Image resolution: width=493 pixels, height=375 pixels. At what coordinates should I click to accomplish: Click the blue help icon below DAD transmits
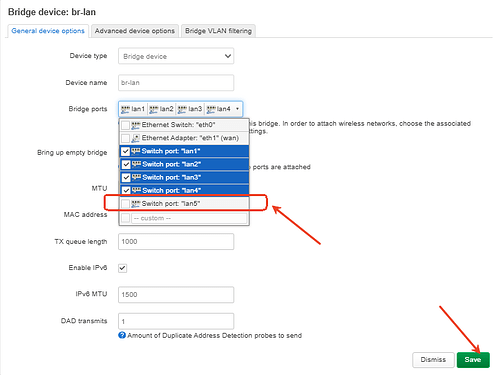(x=122, y=335)
